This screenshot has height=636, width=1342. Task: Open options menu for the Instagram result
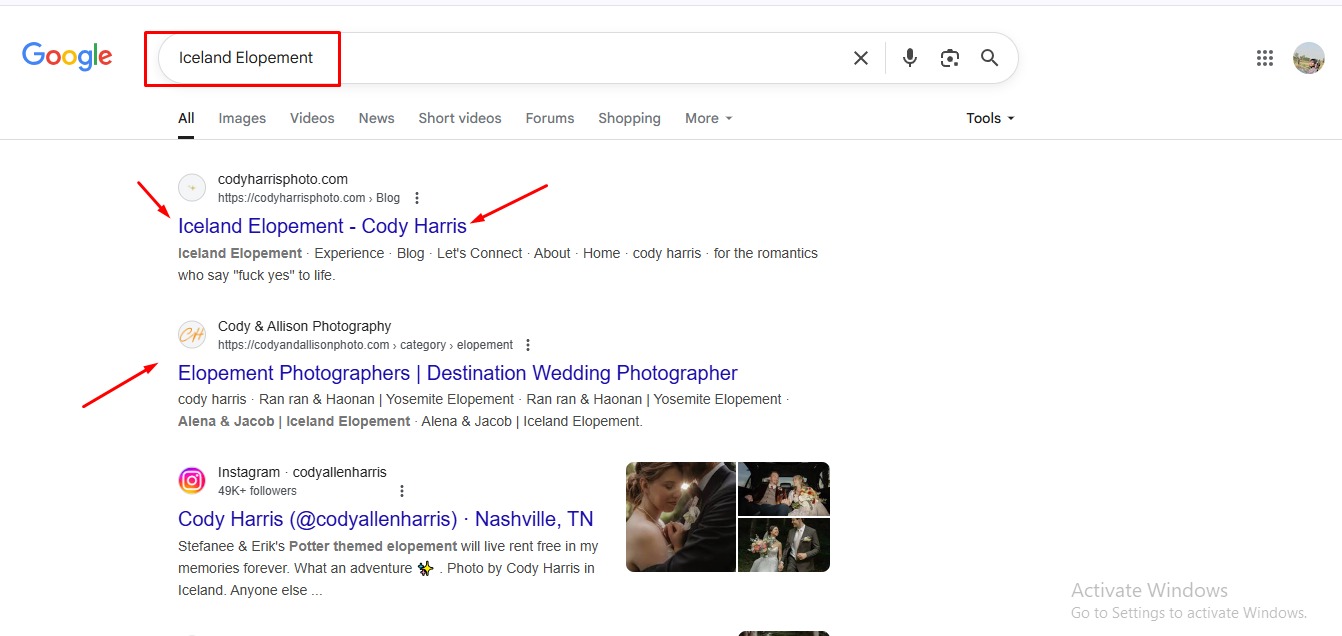click(402, 491)
